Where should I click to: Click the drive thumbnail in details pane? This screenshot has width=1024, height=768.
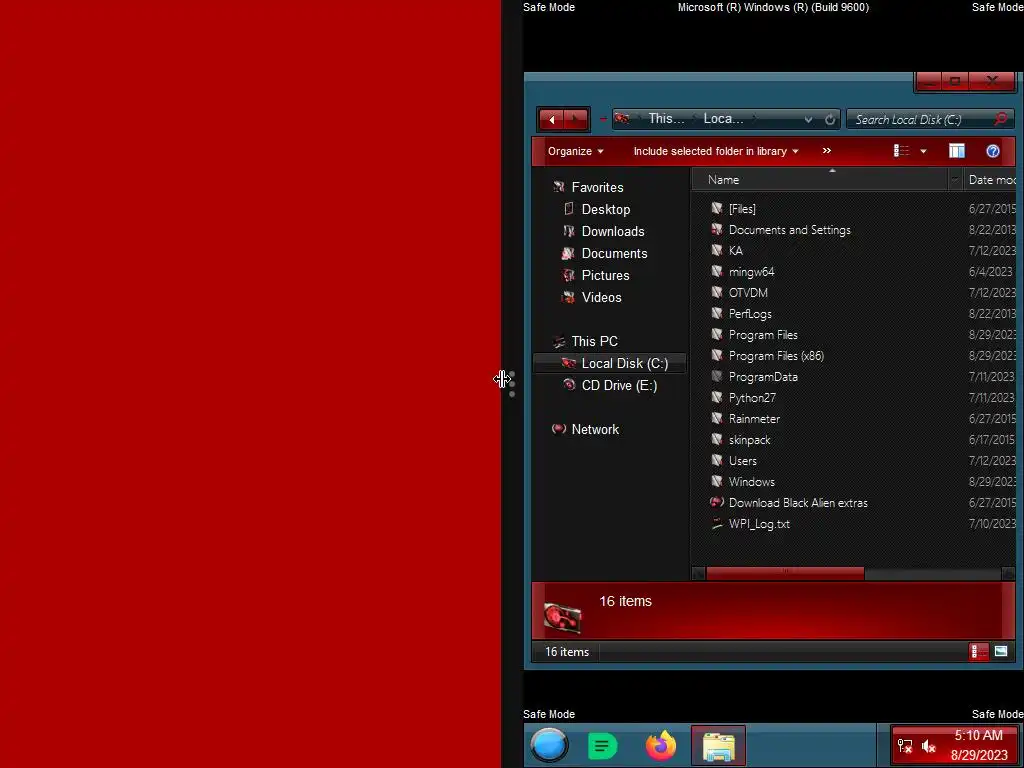(x=562, y=617)
